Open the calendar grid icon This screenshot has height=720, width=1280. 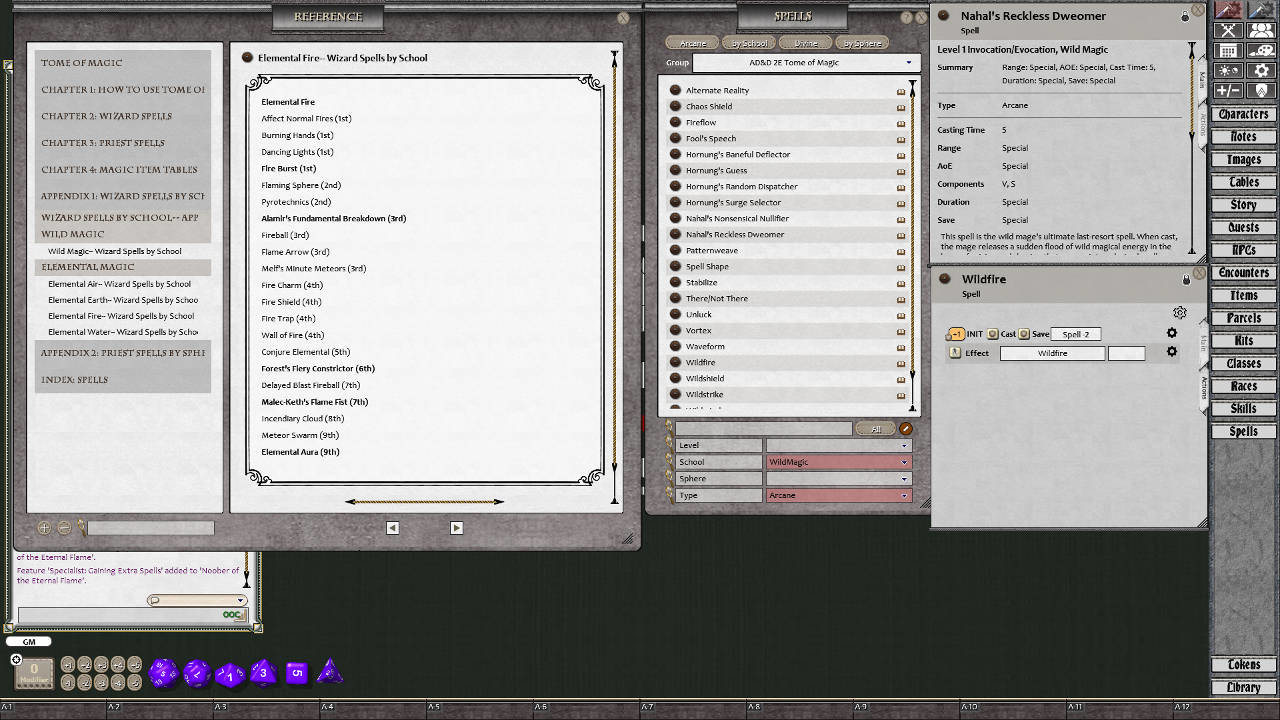[x=1228, y=50]
